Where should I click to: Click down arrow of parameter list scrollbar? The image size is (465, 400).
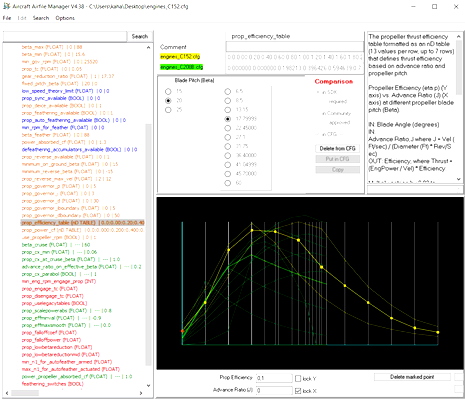coord(148,386)
